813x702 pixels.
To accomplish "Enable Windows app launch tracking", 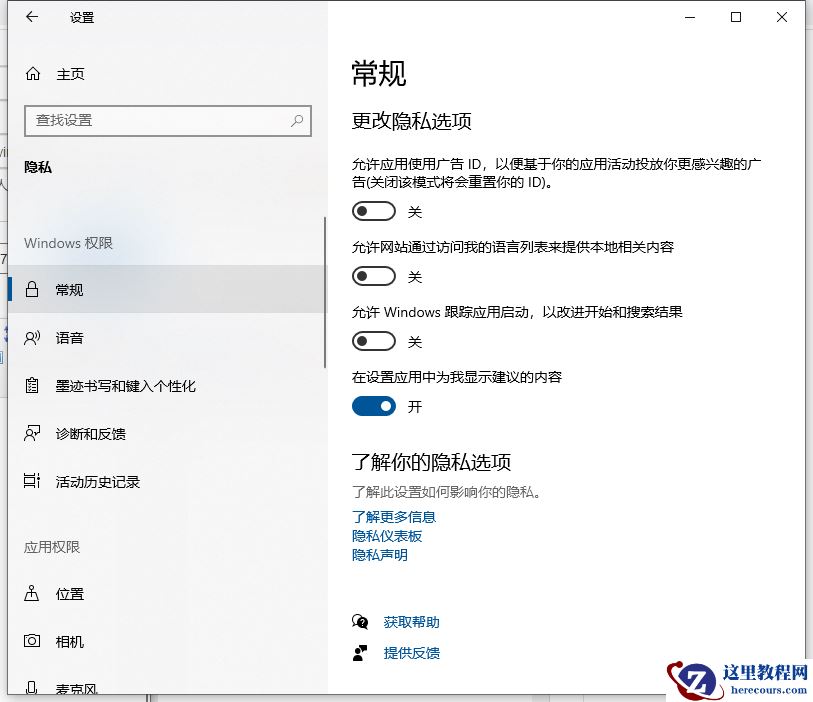I will tap(374, 341).
